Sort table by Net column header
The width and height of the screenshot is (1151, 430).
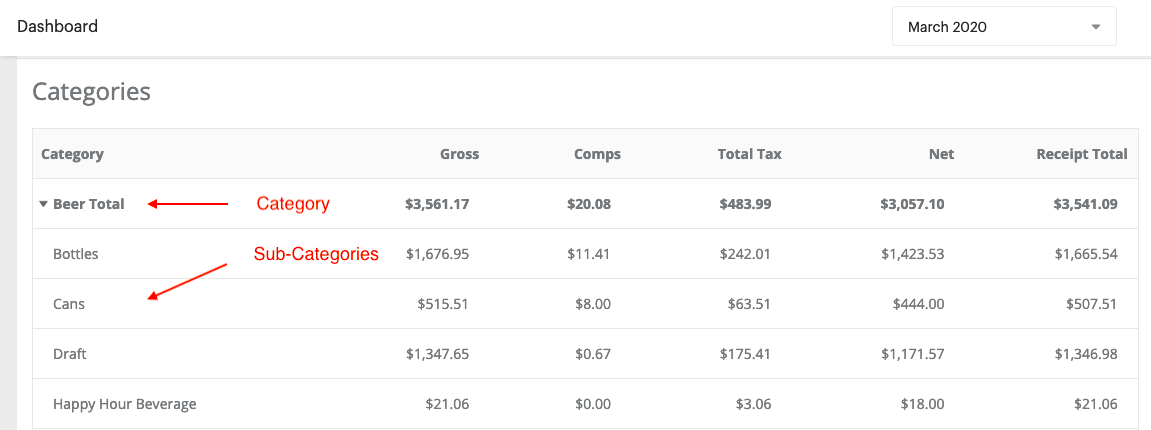coord(943,154)
